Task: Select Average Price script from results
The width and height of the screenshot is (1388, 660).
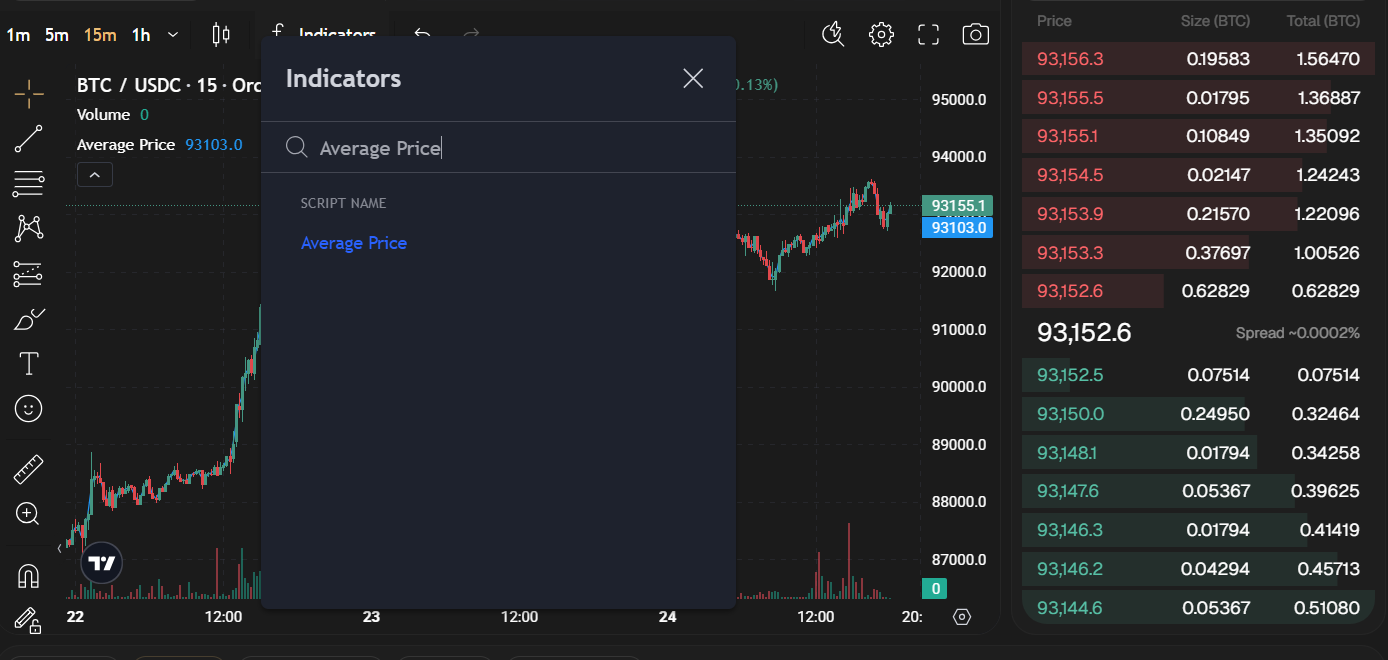Action: (x=354, y=243)
